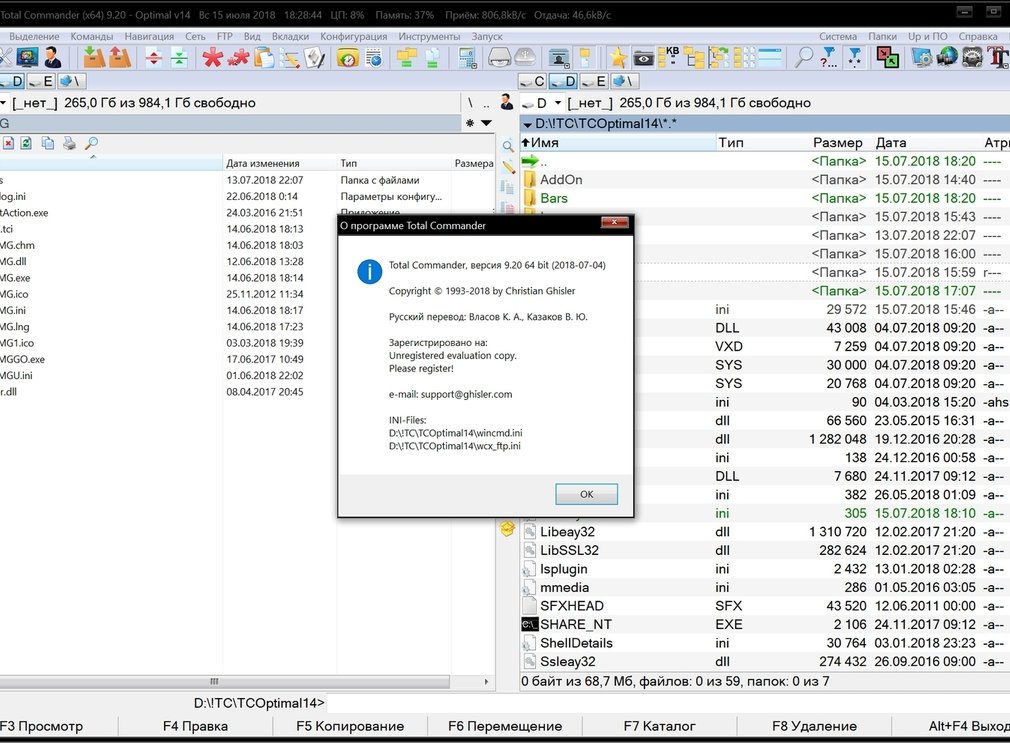This screenshot has height=743, width=1010.
Task: Open the Инструменты menu
Action: click(429, 36)
